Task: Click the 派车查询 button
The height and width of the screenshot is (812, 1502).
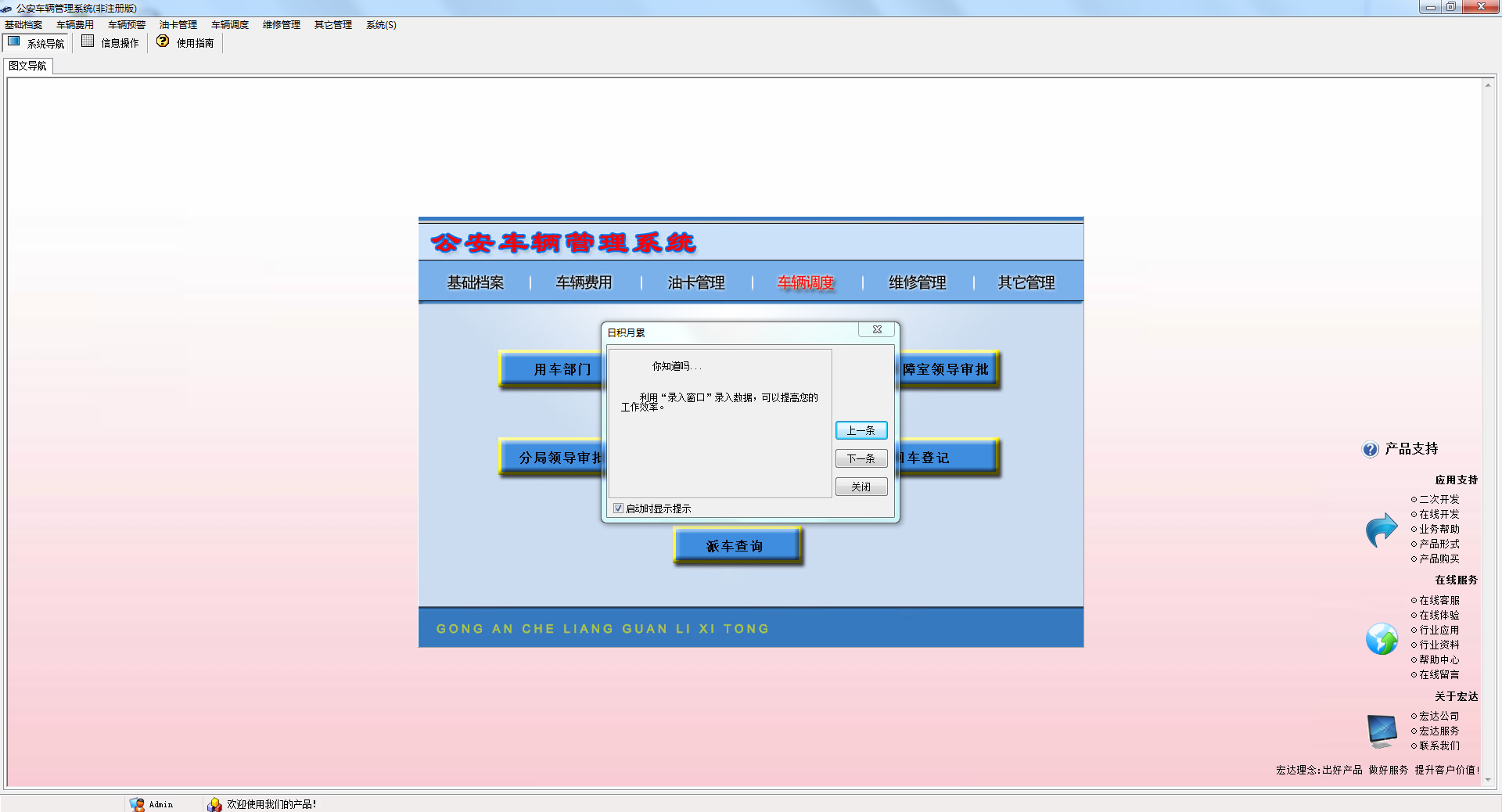Action: (x=735, y=546)
